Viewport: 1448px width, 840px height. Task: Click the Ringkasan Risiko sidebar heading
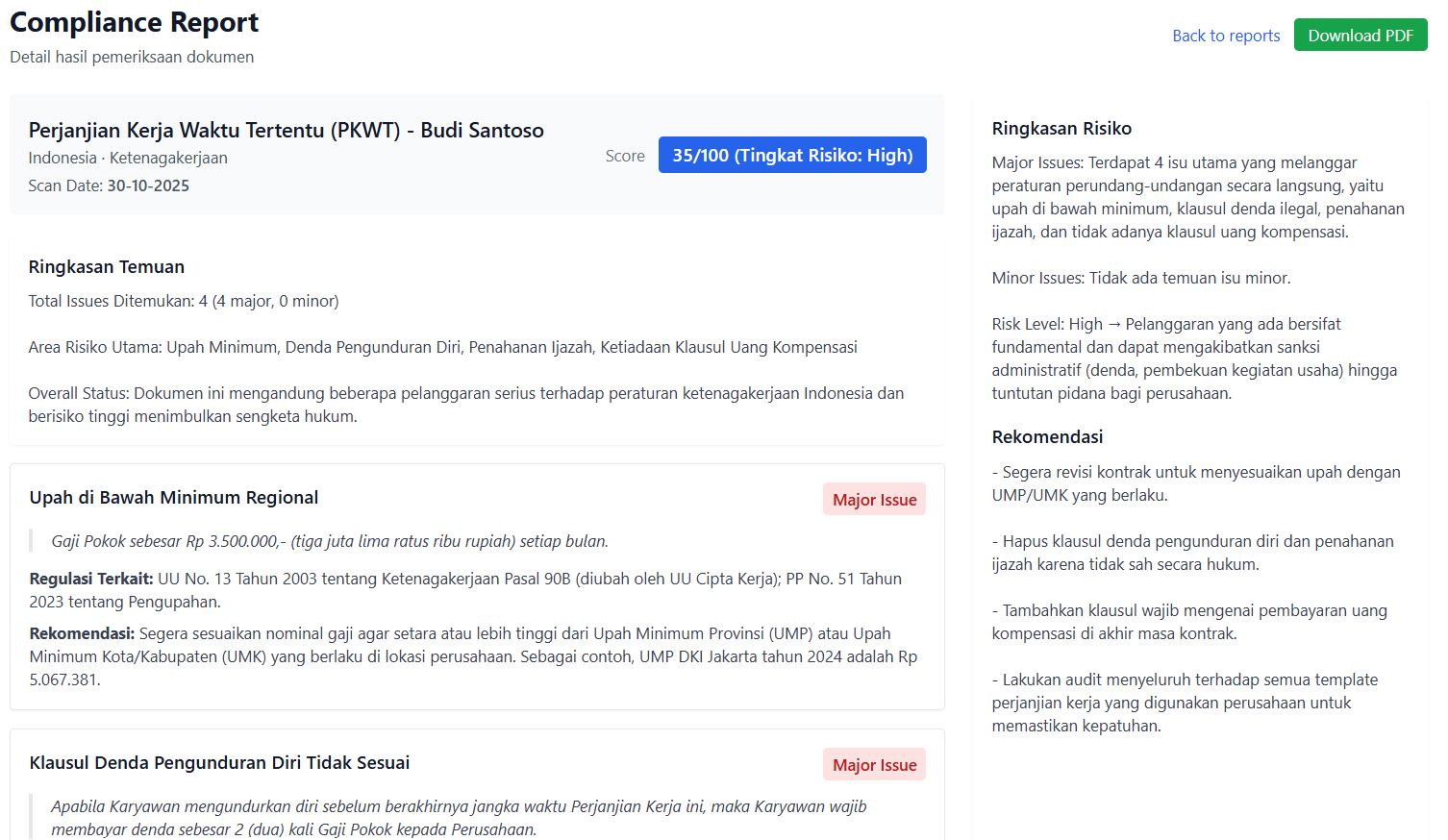click(x=1061, y=129)
